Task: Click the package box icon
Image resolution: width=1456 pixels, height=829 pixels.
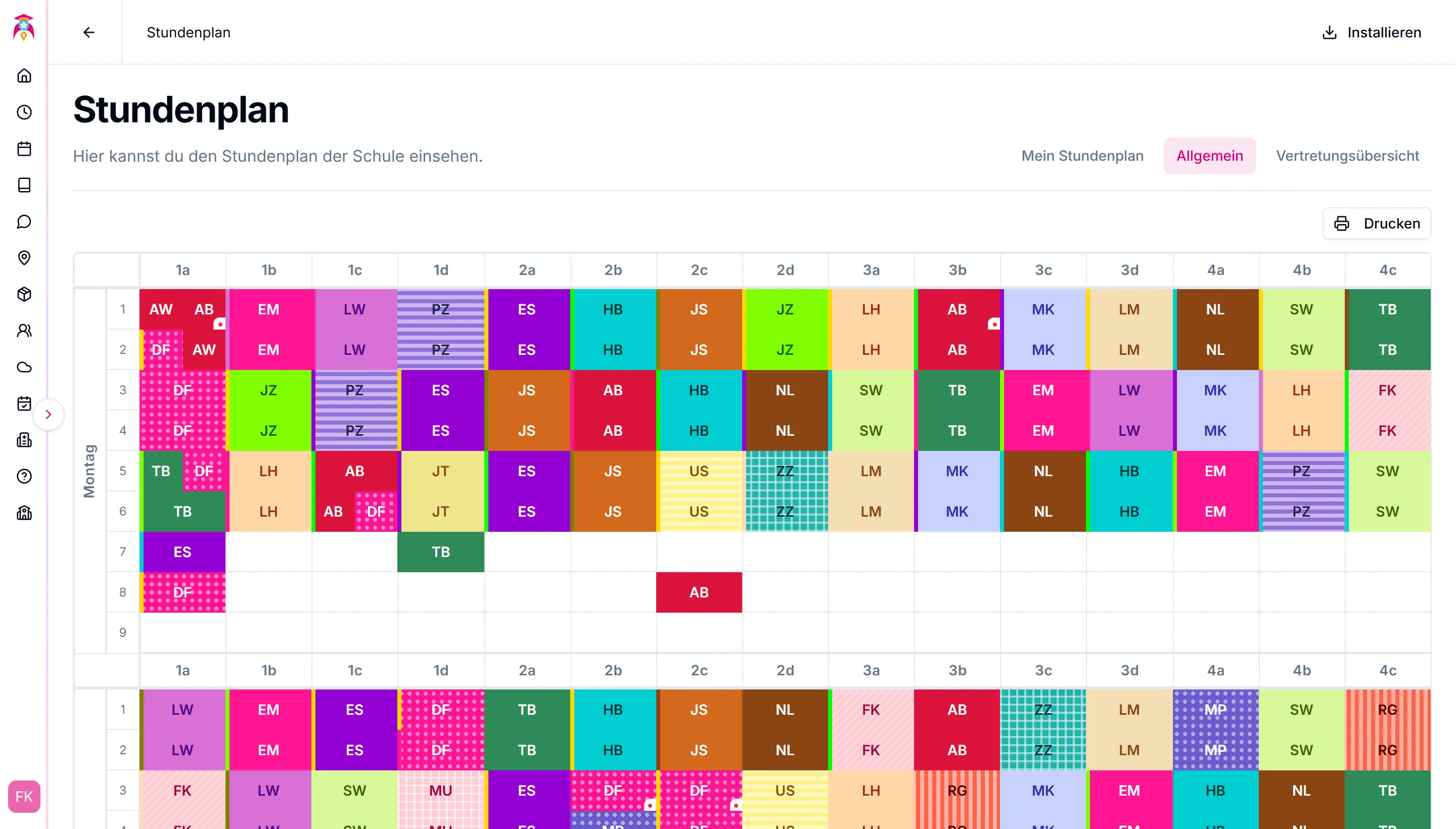Action: (24, 294)
